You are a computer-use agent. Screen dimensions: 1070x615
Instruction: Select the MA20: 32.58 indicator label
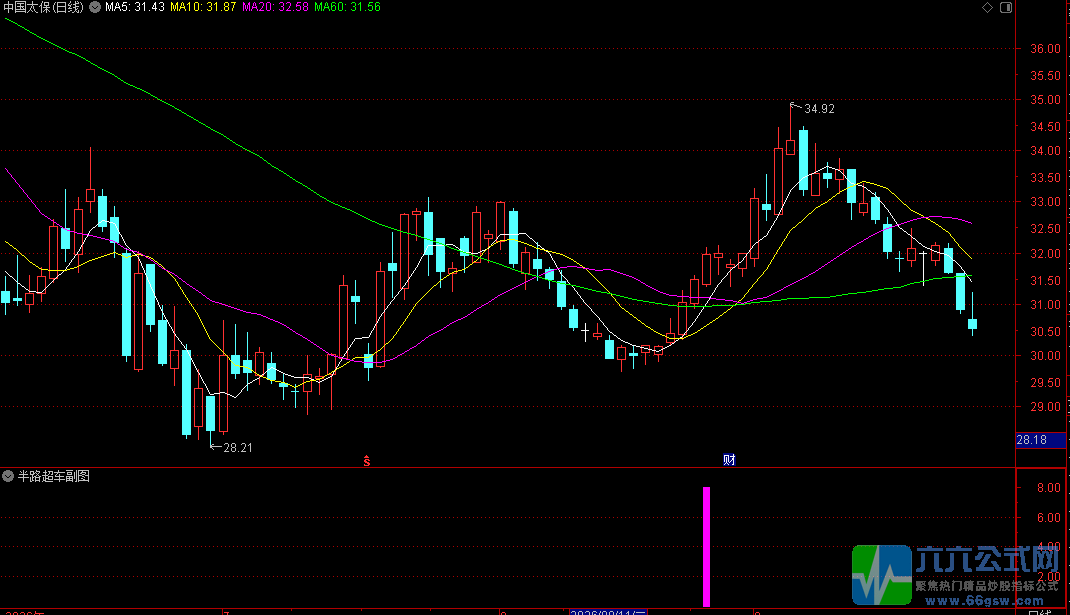point(276,7)
